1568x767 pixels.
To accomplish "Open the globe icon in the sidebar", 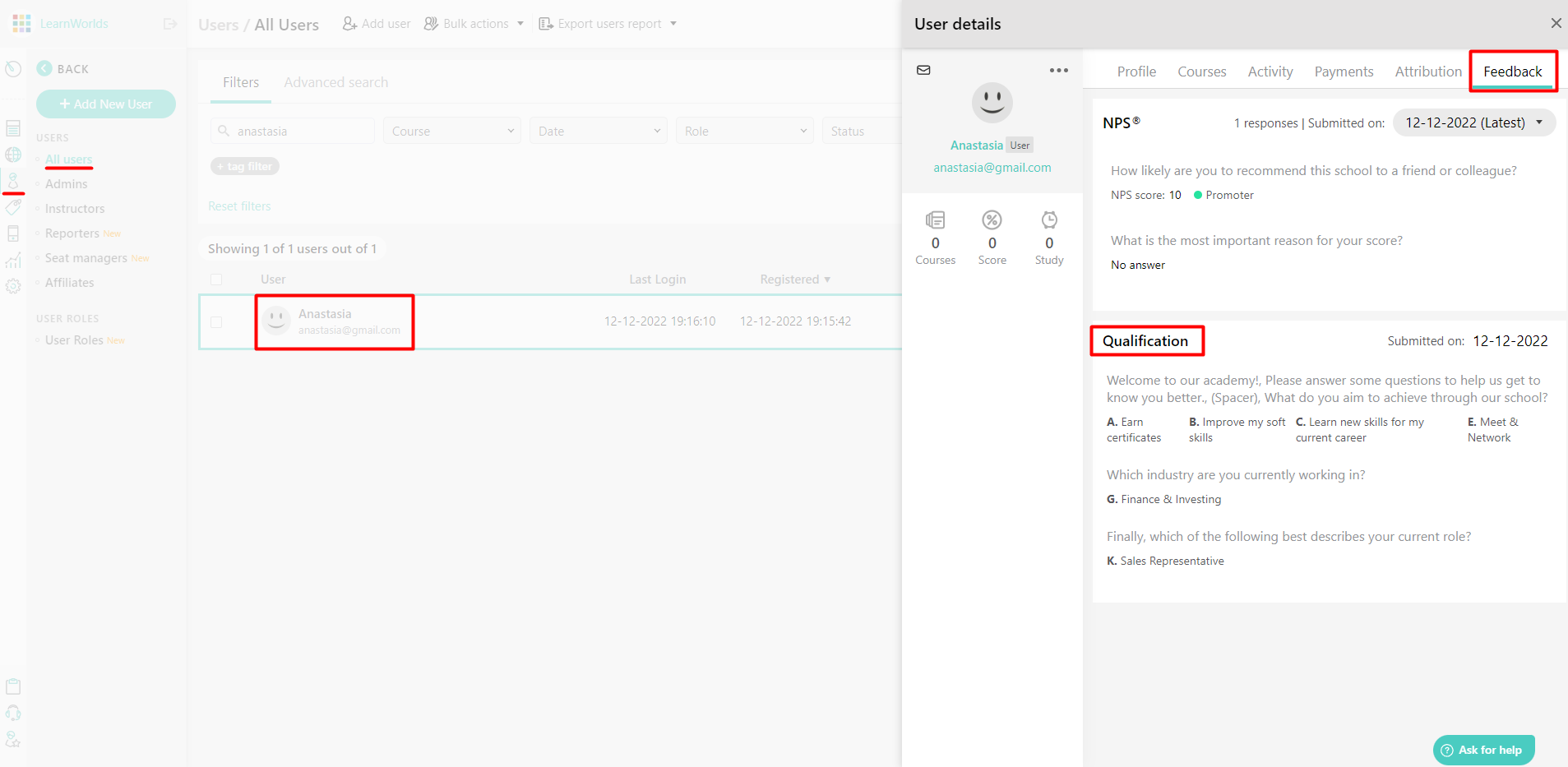I will pos(13,155).
